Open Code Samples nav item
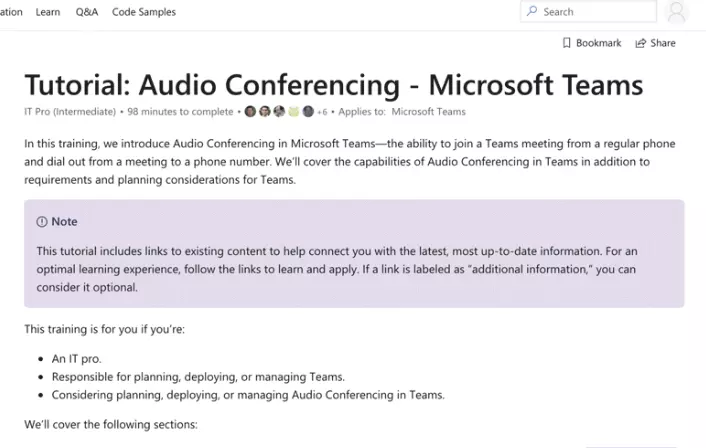Viewport: 706px width, 448px height. (x=144, y=12)
